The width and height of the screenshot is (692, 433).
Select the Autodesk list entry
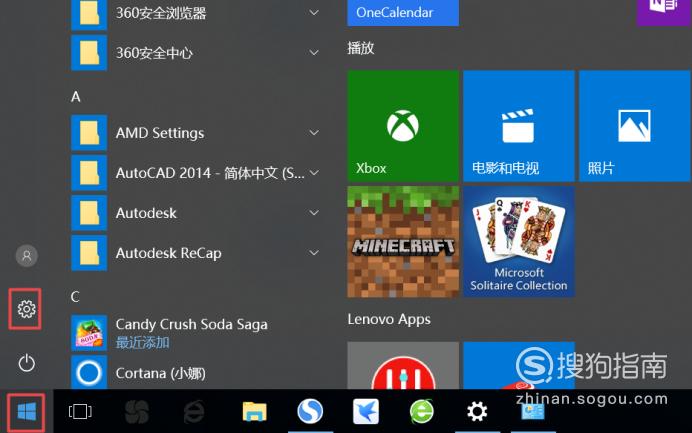click(196, 213)
